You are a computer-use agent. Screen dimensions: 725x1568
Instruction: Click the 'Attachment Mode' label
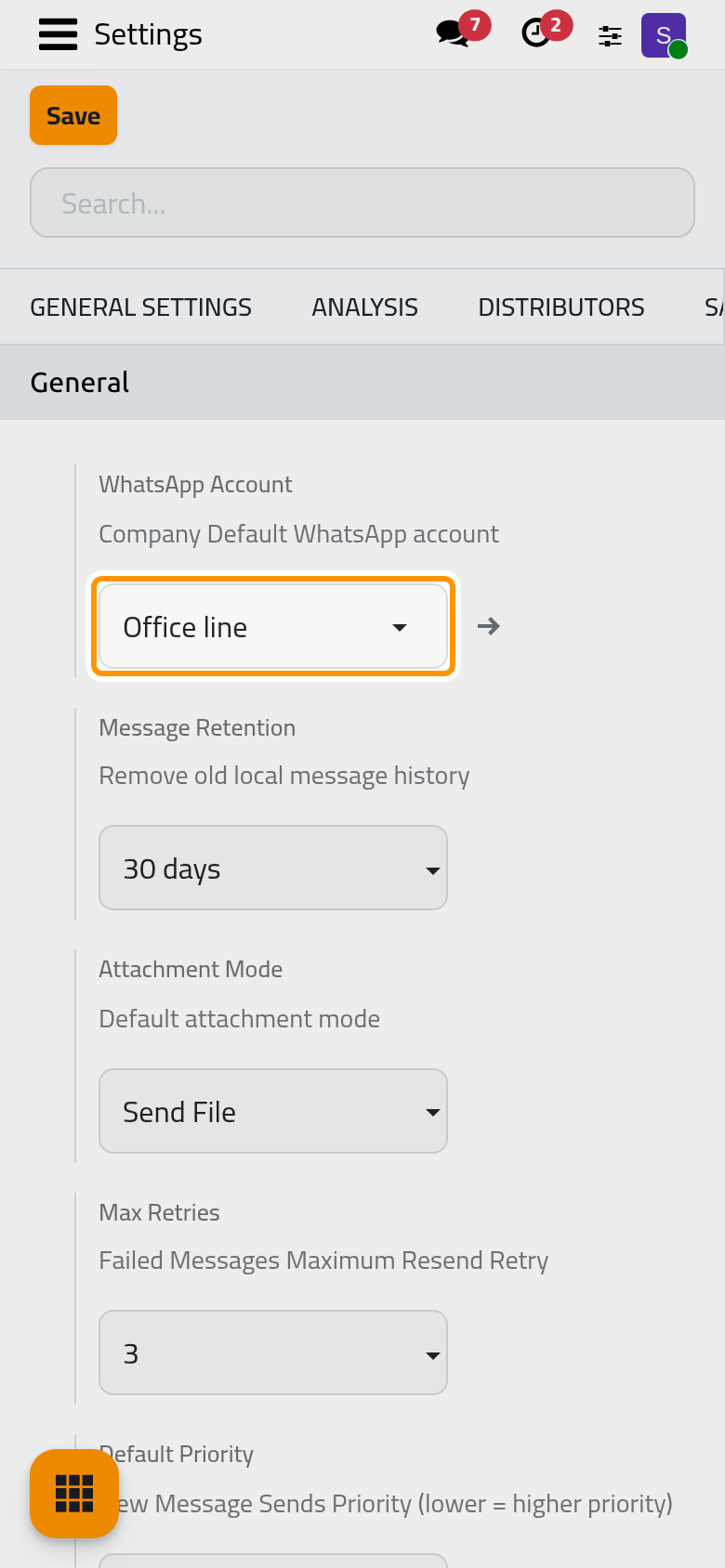point(191,969)
